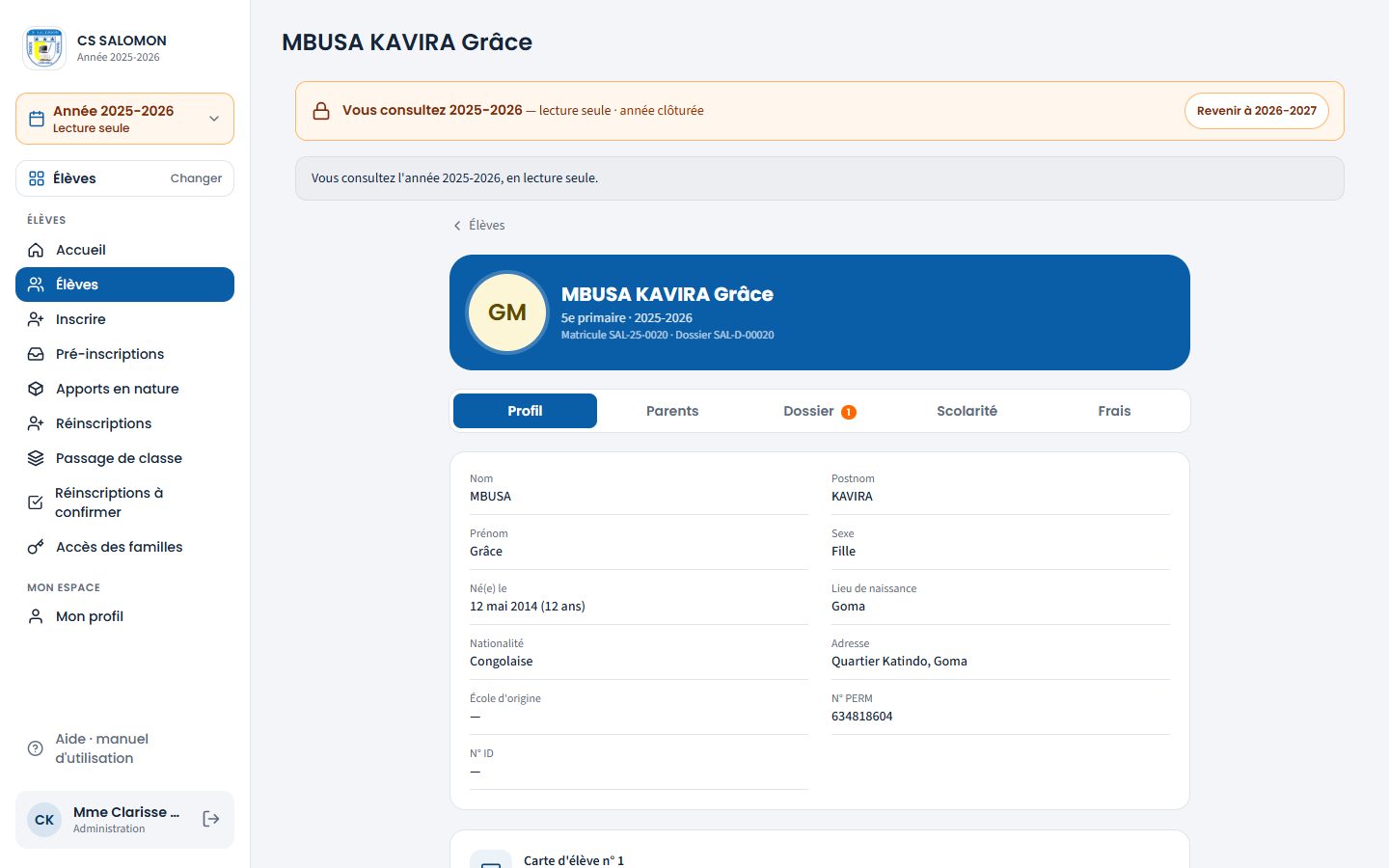Click the lock icon in the read-only banner
The width and height of the screenshot is (1389, 868).
click(321, 111)
